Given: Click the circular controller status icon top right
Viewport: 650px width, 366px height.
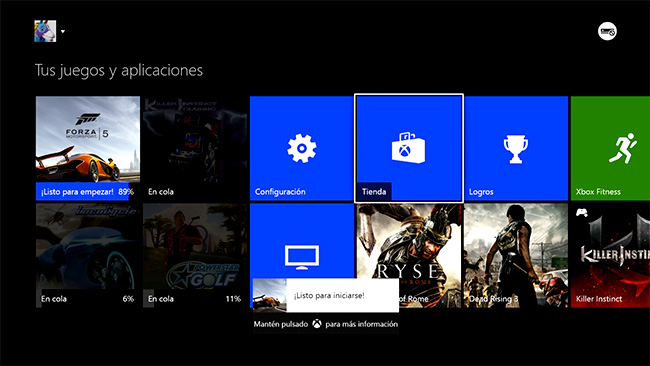Looking at the screenshot, I should pyautogui.click(x=607, y=31).
